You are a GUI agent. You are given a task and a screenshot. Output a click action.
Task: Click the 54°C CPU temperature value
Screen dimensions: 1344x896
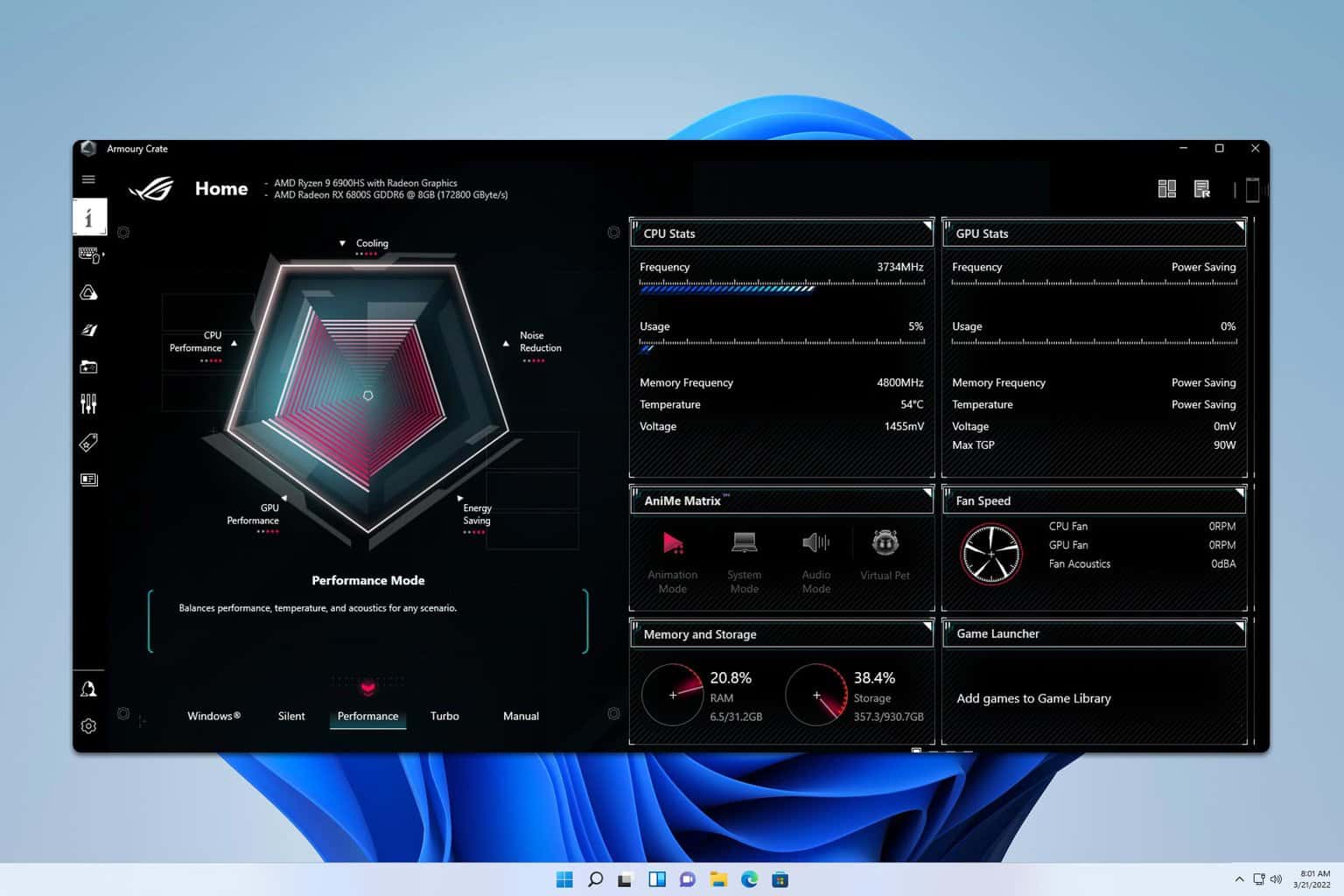pyautogui.click(x=912, y=404)
